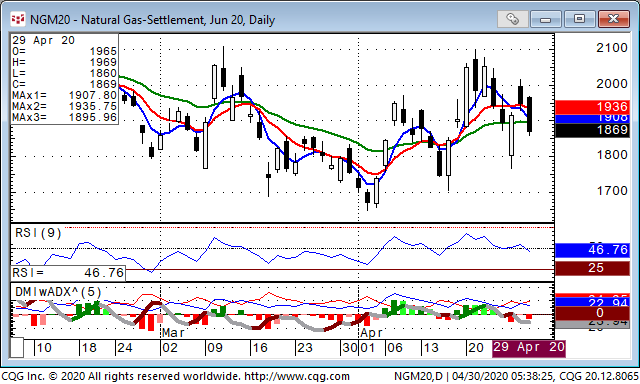Close the NGM20 chart window
Image resolution: width=640 pixels, height=384 pixels.
(613, 19)
